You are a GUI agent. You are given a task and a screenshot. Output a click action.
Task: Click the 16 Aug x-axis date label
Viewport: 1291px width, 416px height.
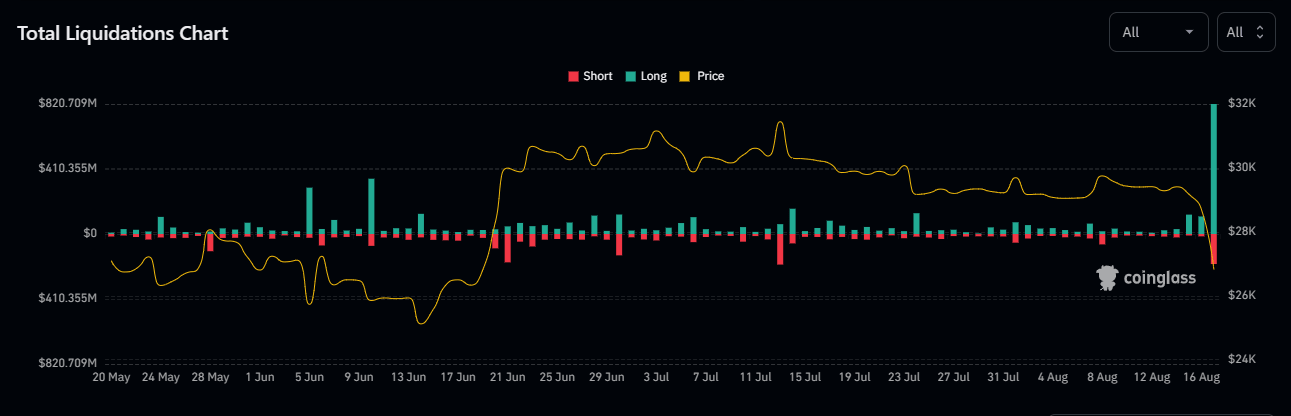click(x=1201, y=378)
